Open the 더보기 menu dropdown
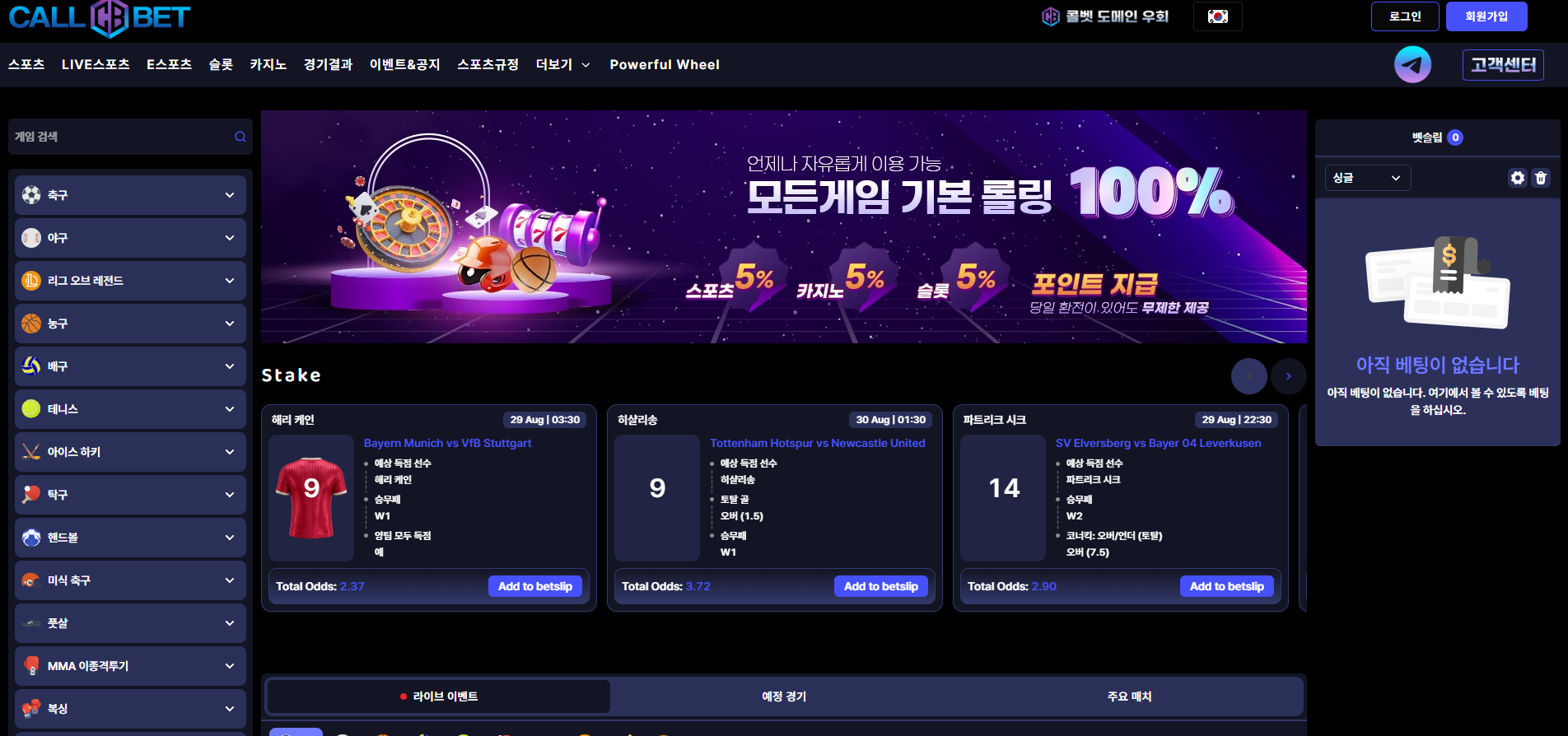 [563, 64]
